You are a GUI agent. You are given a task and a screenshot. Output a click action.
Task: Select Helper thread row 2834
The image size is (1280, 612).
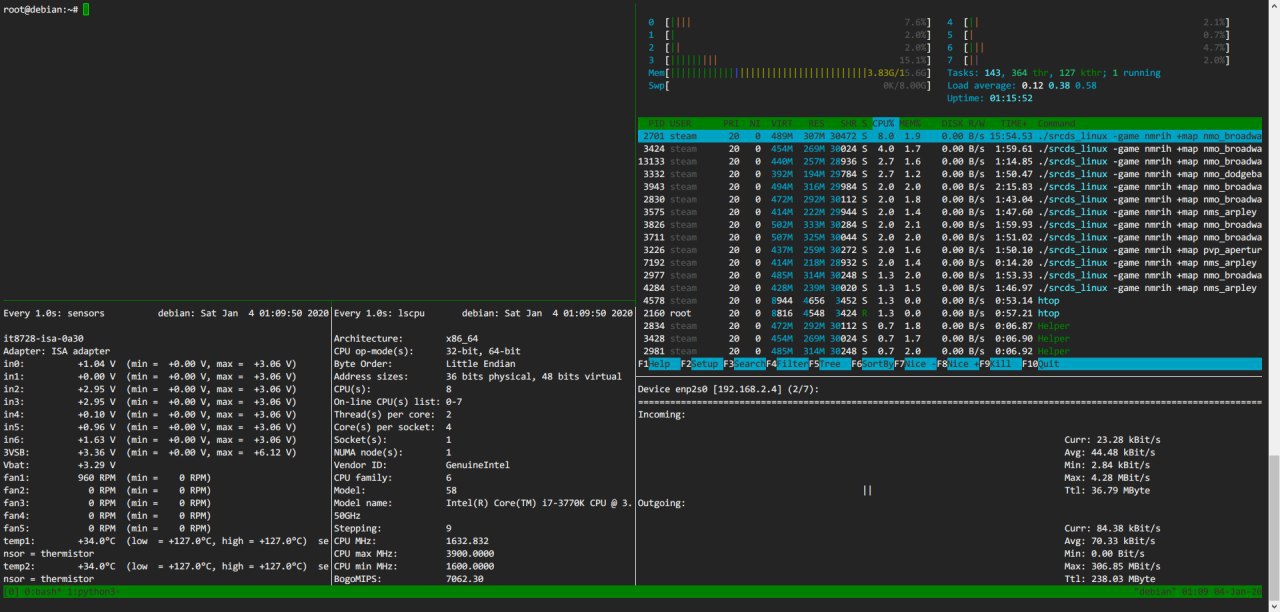(950, 326)
